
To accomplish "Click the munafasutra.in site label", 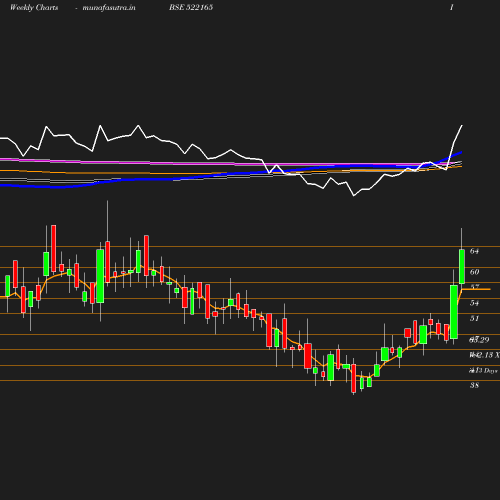I will pos(109,8).
